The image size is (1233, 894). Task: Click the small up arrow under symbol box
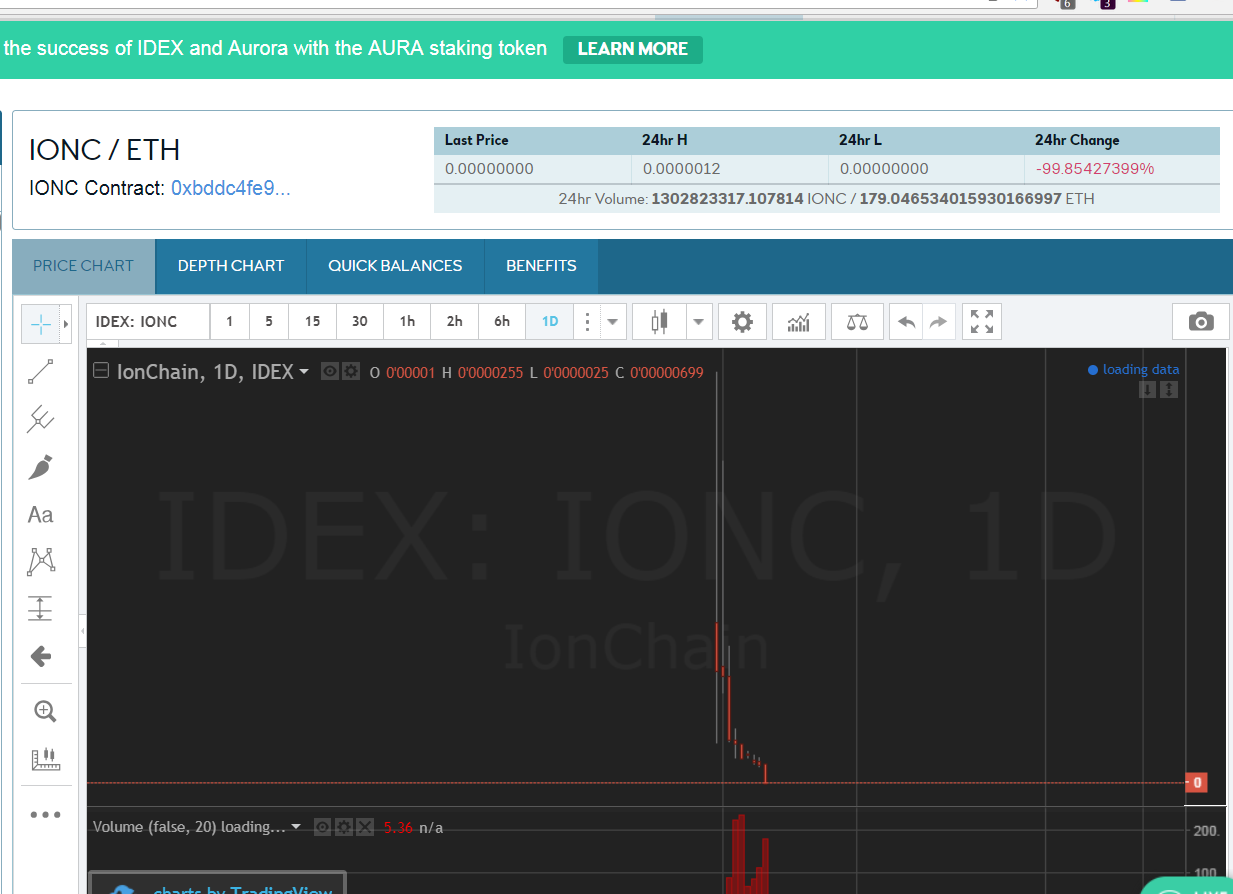click(x=104, y=344)
